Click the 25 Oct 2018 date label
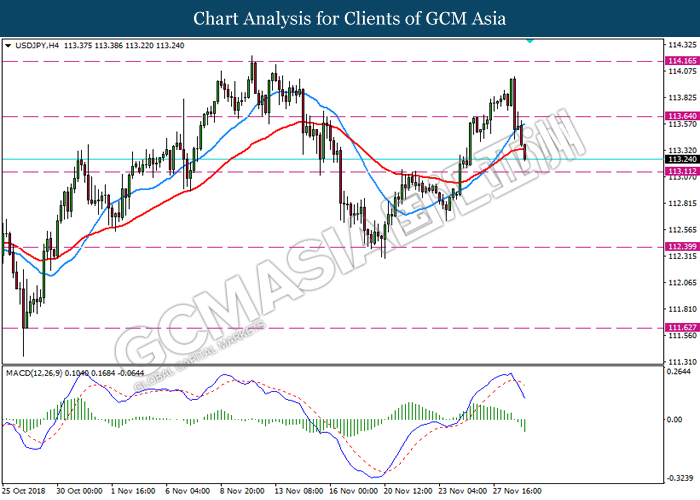Image resolution: width=700 pixels, height=500 pixels. (x=24, y=491)
